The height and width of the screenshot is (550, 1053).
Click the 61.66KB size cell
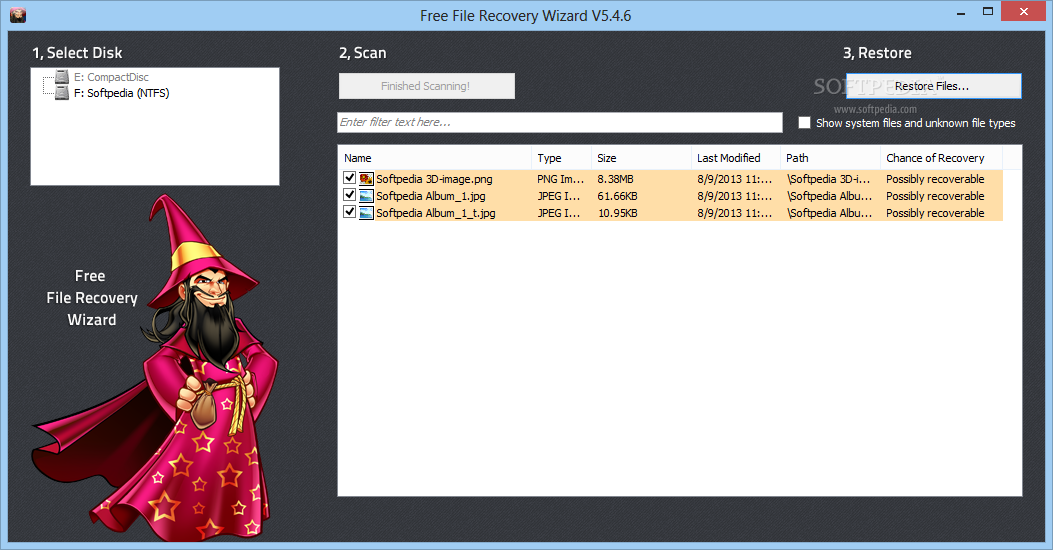[x=617, y=196]
